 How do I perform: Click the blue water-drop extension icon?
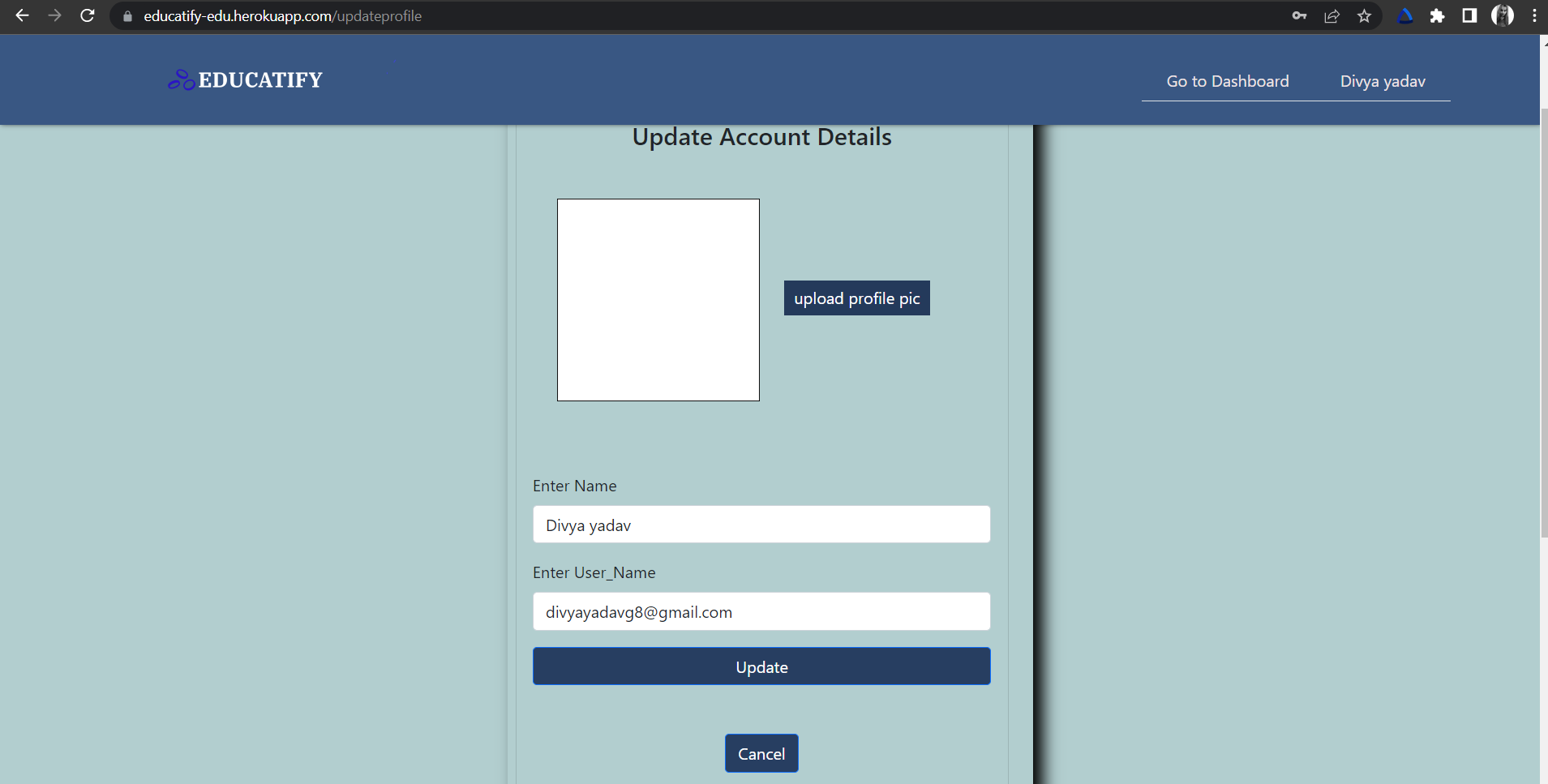1406,15
